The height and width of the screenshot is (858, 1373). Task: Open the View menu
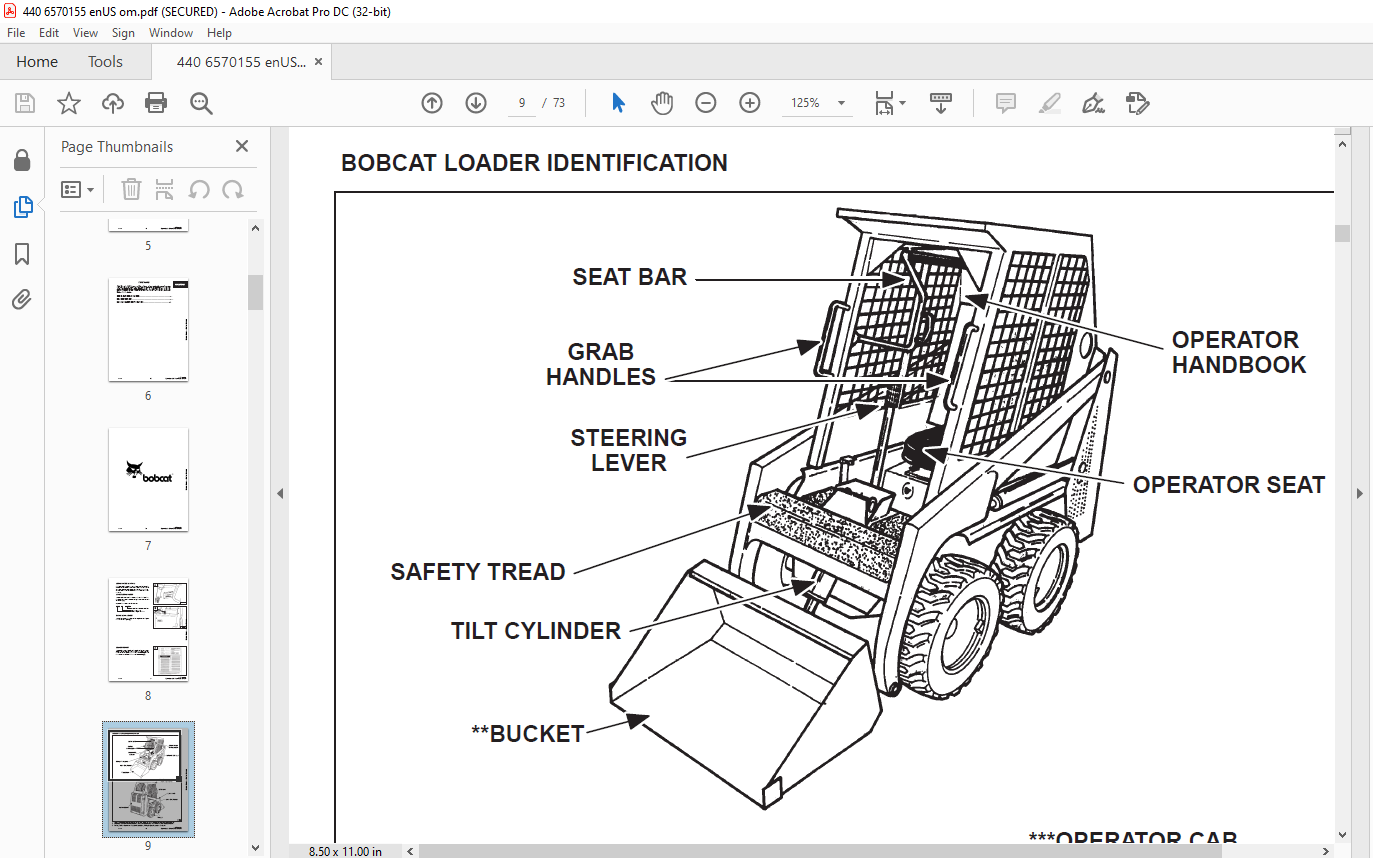(85, 33)
